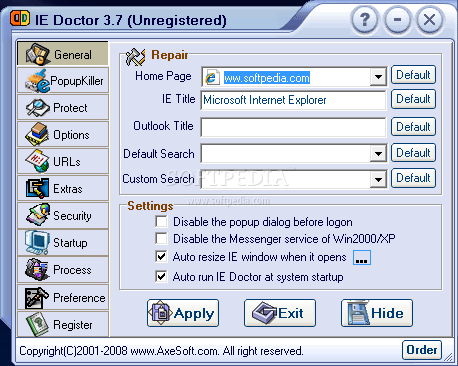
Task: Click the question mark help button
Action: [365, 20]
